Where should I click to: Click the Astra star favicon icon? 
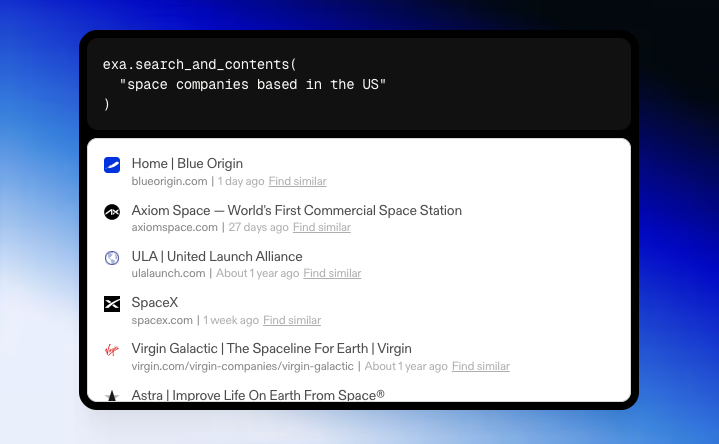coord(112,395)
